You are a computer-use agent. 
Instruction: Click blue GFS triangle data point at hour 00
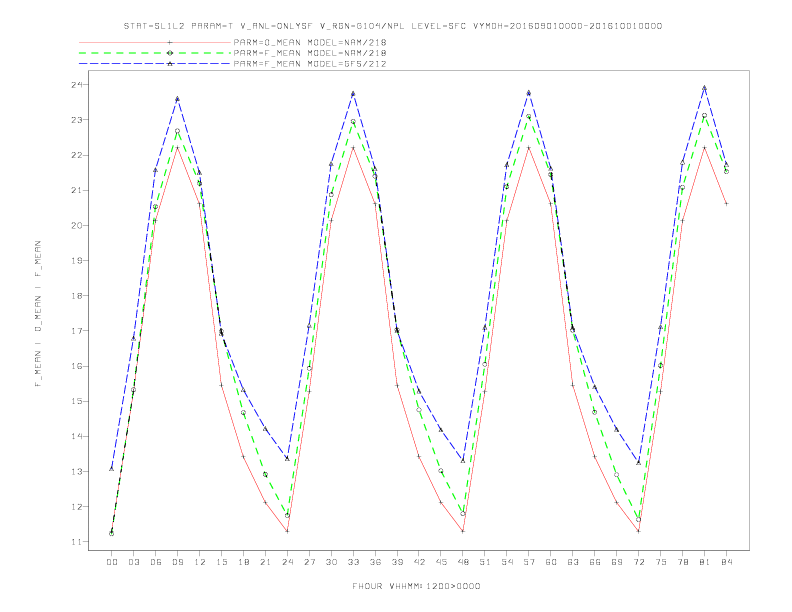point(112,469)
